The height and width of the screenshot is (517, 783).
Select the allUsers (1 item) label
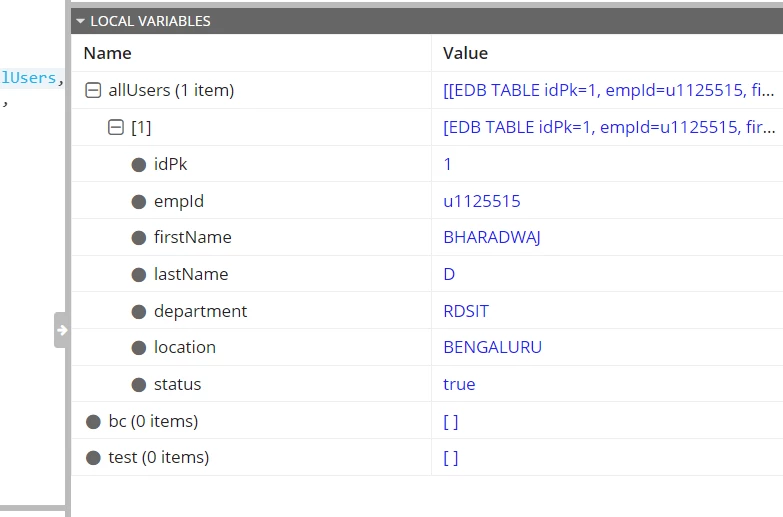tap(171, 90)
